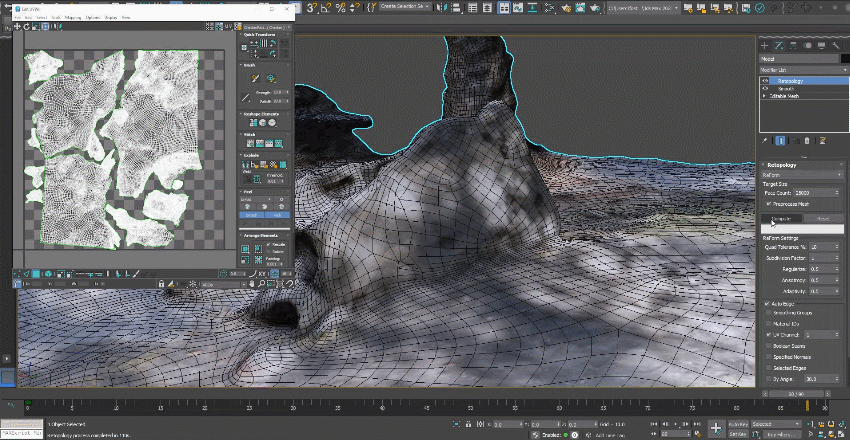Switch to Vertex sub-object mode in UV editor
850x440 pixels.
[x=18, y=274]
